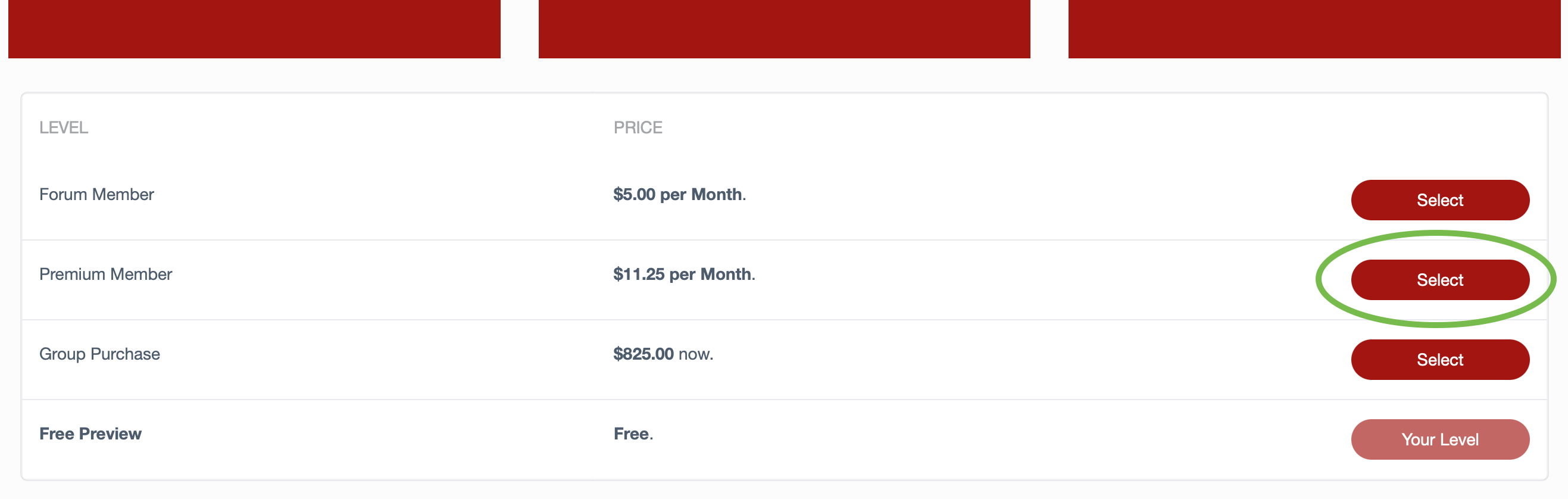Image resolution: width=1568 pixels, height=499 pixels.
Task: Click the right red banner block
Action: tap(1314, 29)
